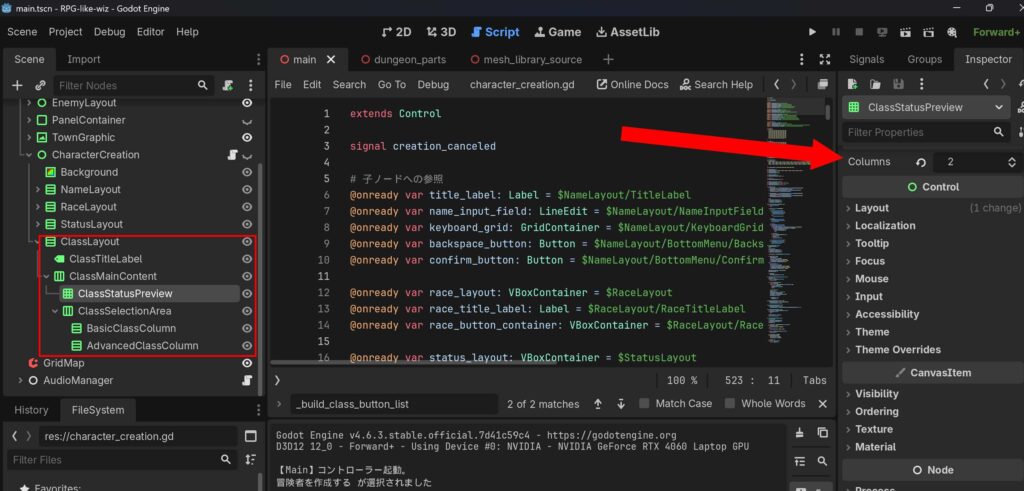
Task: Adjust Columns value stepper arrows
Action: pos(1012,162)
